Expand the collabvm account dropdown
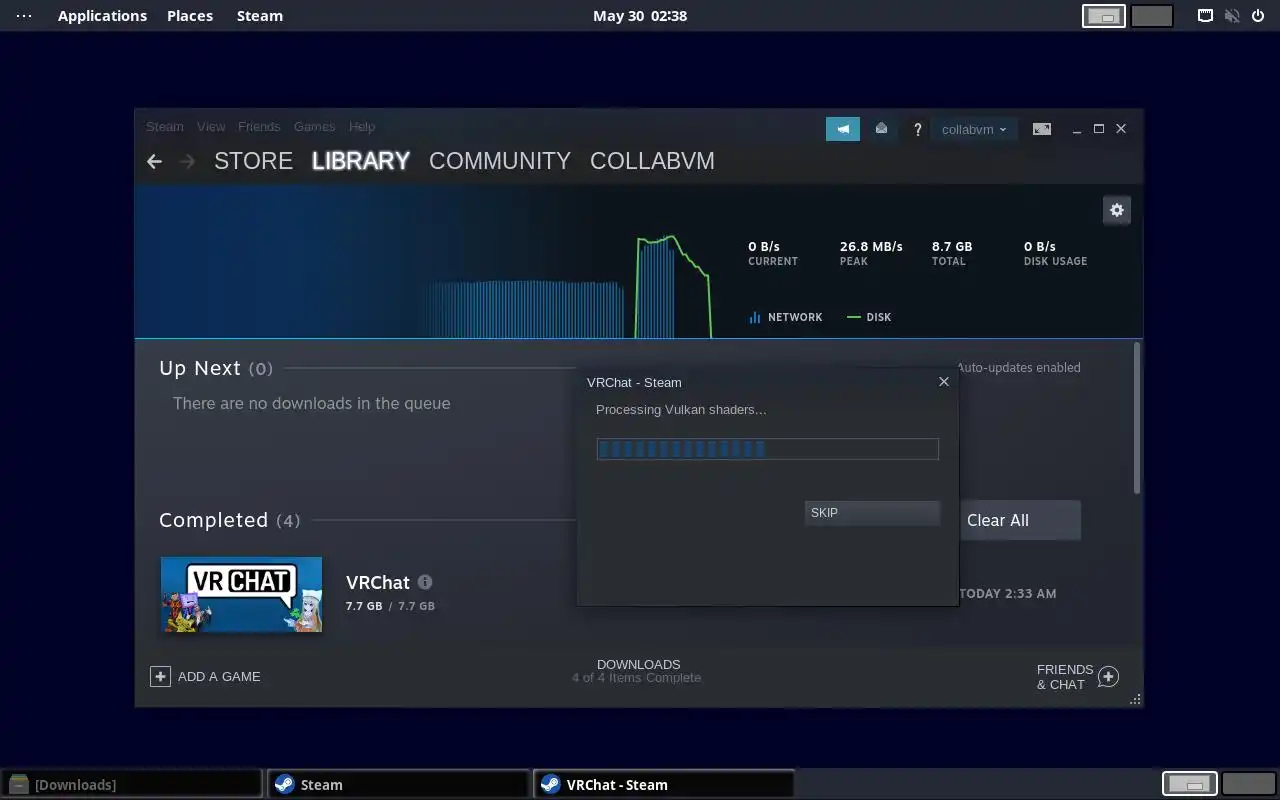Viewport: 1280px width, 800px height. point(974,129)
